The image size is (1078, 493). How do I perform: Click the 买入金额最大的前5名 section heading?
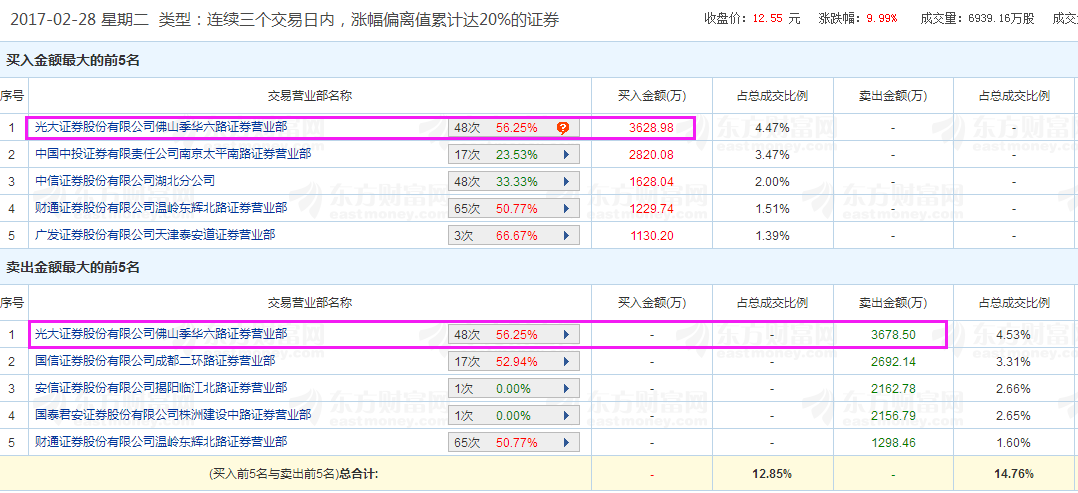73,61
